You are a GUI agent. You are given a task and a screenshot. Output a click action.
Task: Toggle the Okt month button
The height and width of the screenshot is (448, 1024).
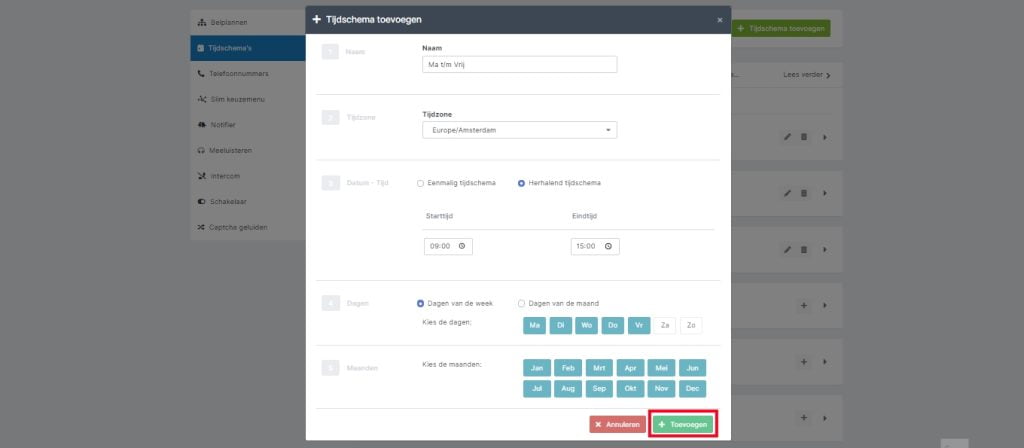(630, 389)
